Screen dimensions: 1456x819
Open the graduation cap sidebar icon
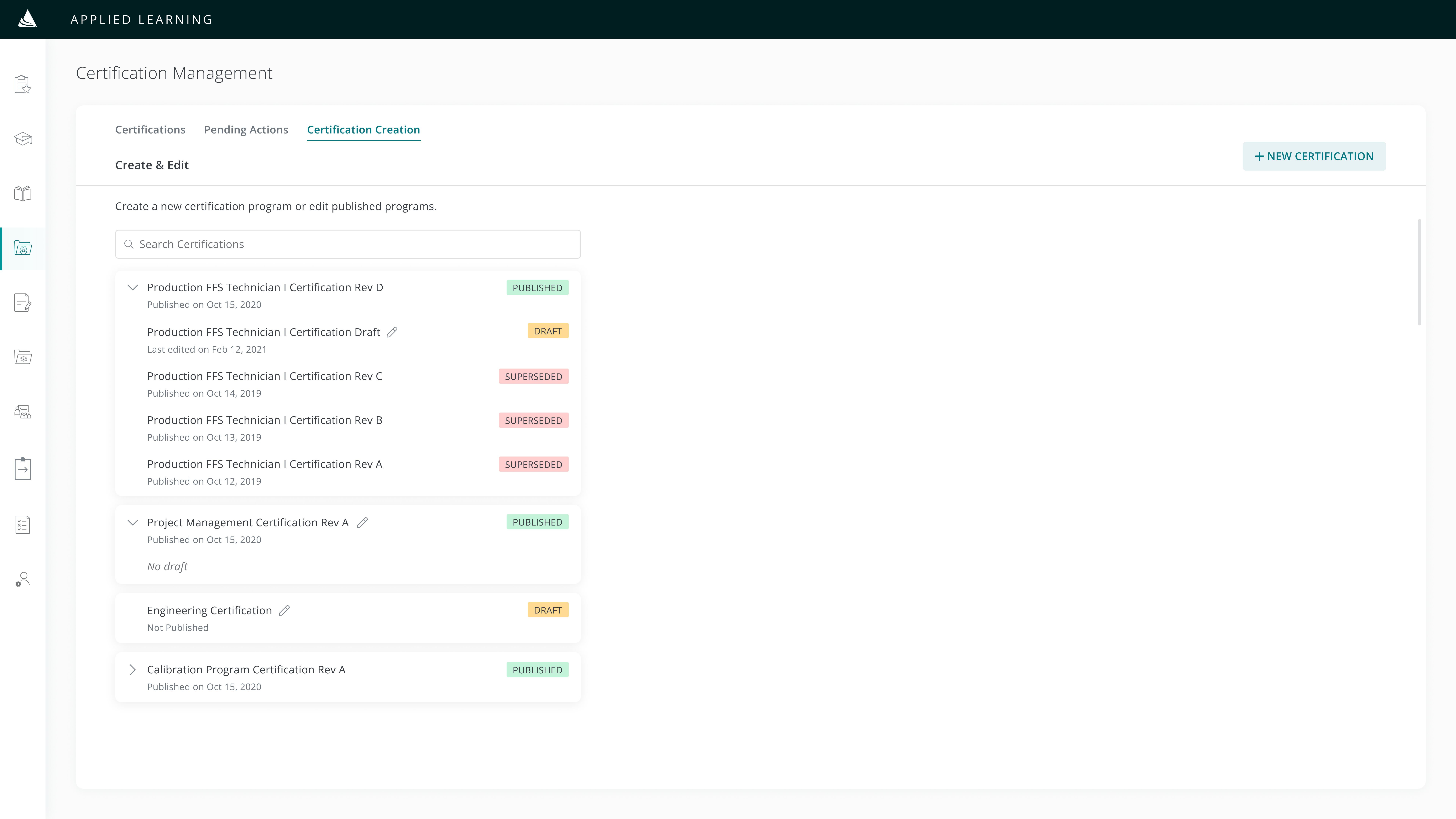pyautogui.click(x=23, y=138)
